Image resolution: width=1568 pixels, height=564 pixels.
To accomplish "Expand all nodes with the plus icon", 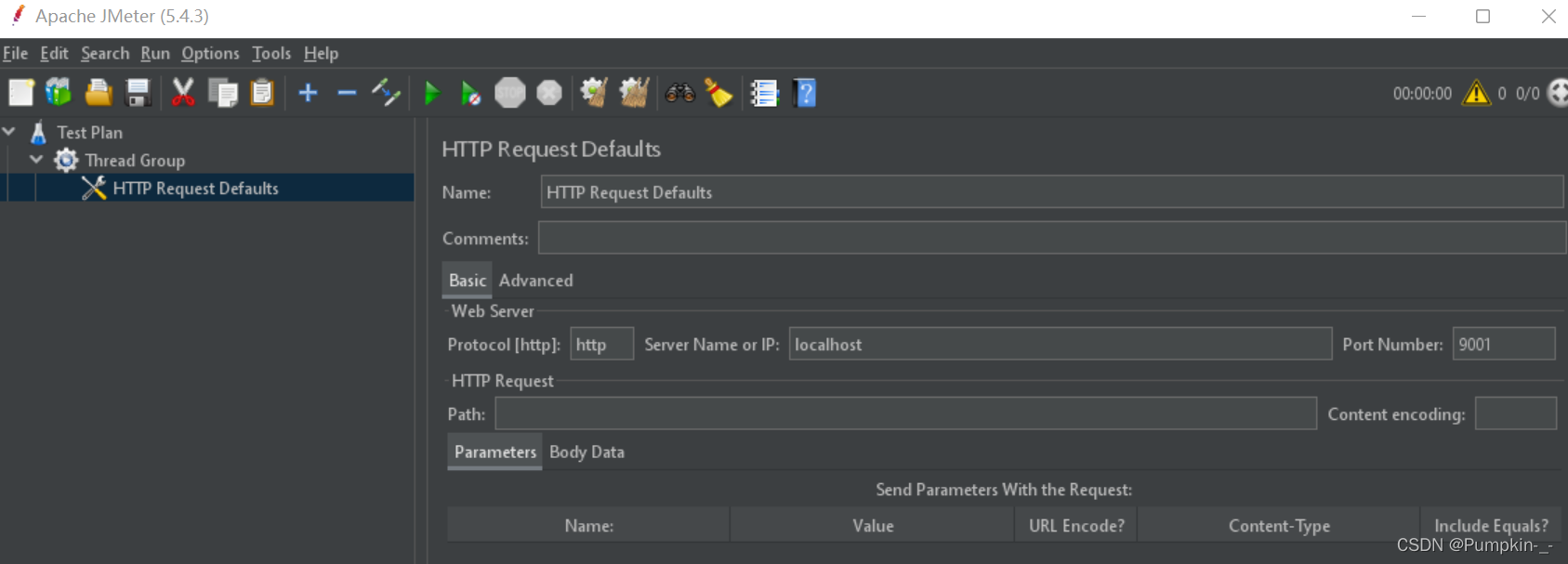I will click(309, 93).
